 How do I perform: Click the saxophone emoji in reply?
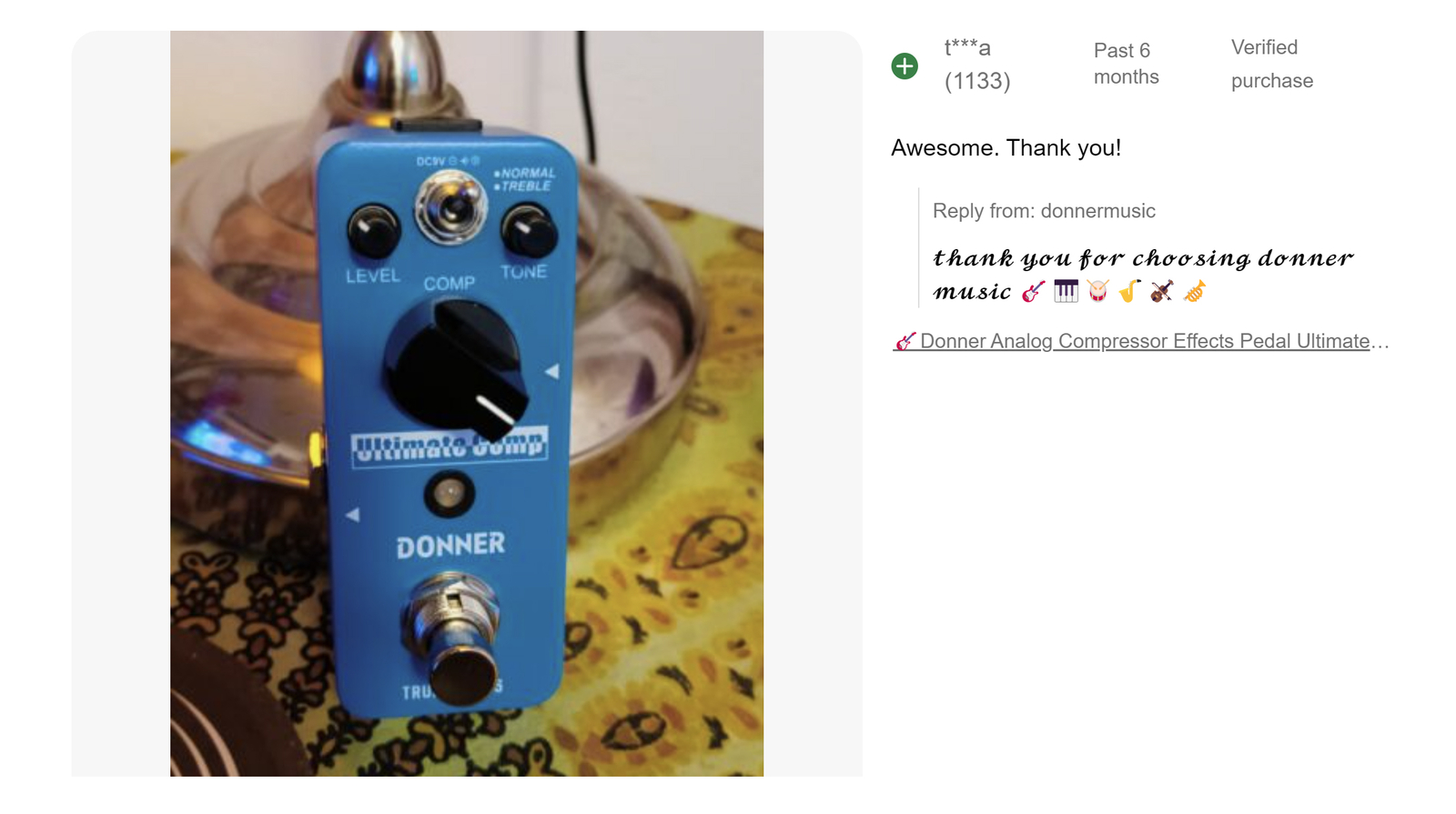[1129, 291]
